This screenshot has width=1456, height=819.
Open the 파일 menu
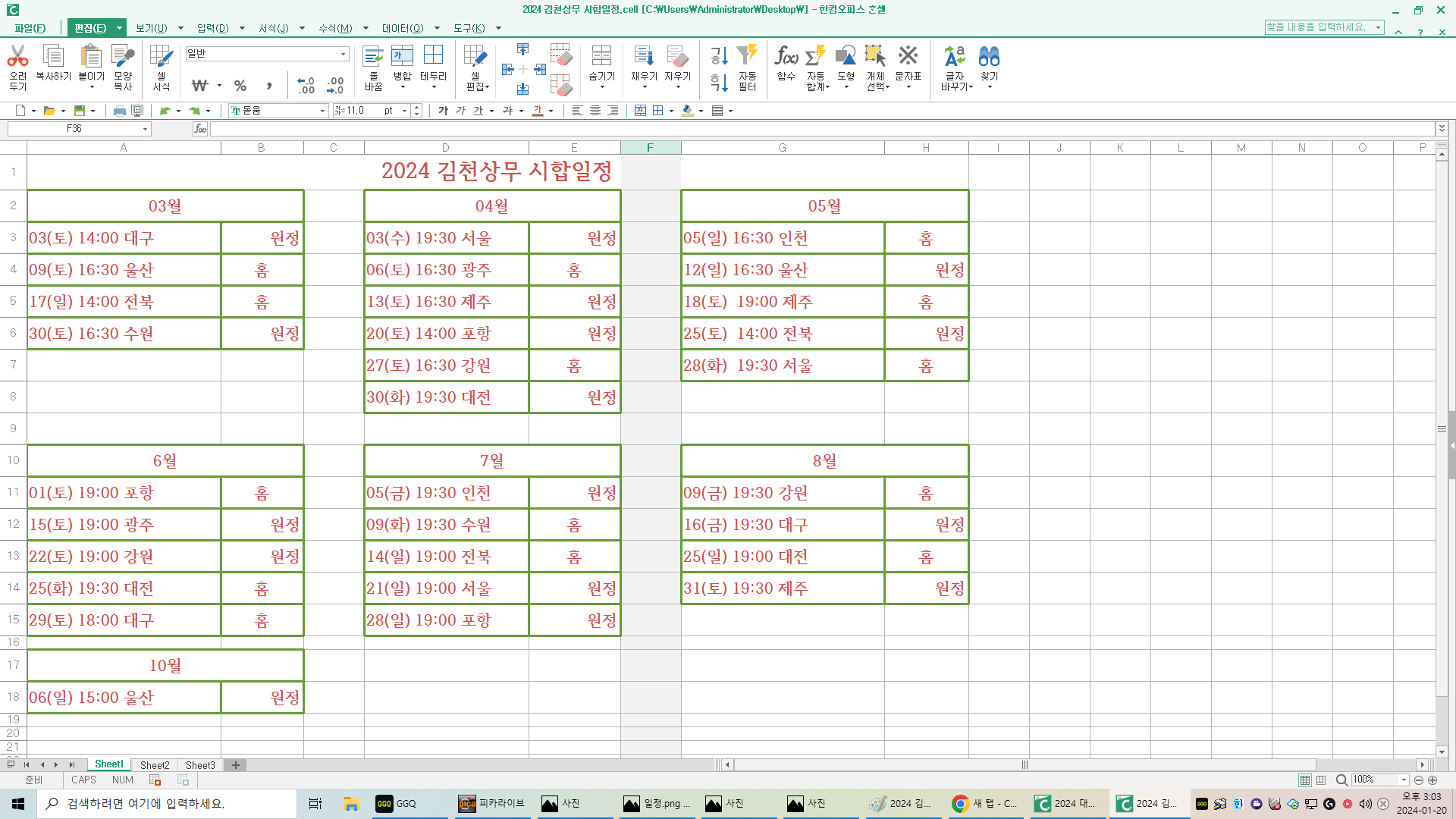click(30, 28)
